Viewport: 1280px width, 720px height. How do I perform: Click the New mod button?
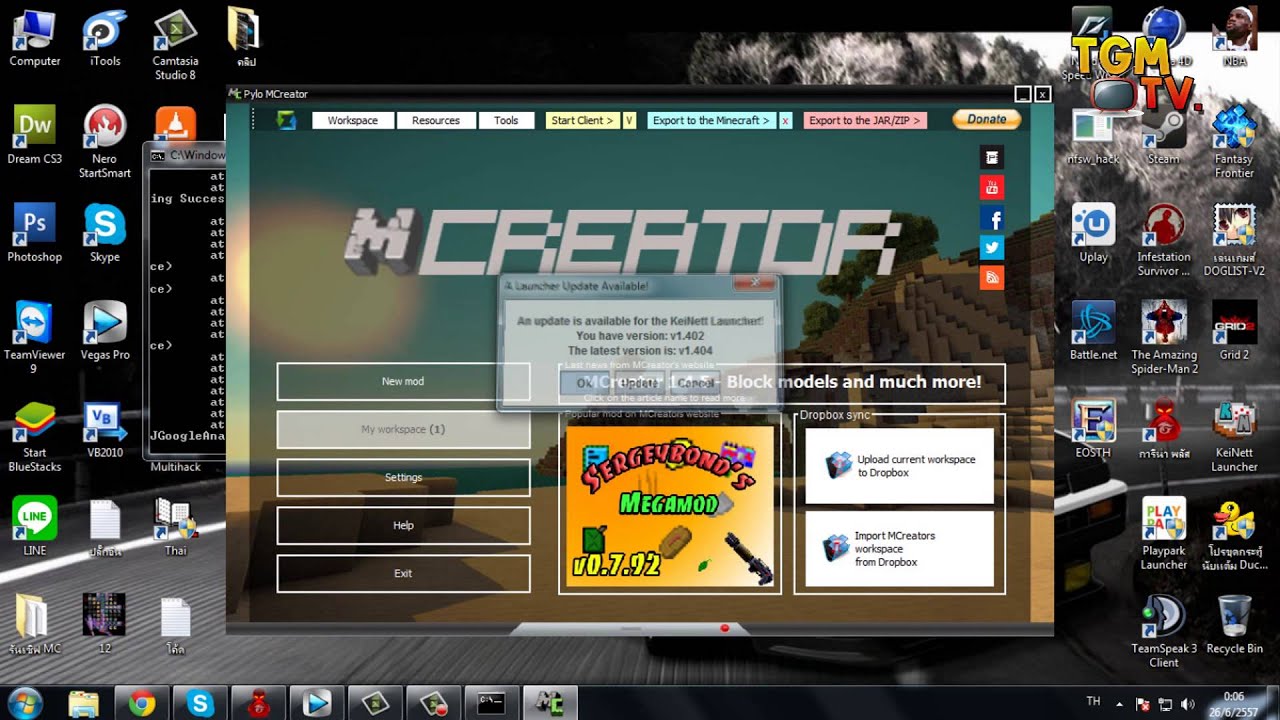coord(403,381)
